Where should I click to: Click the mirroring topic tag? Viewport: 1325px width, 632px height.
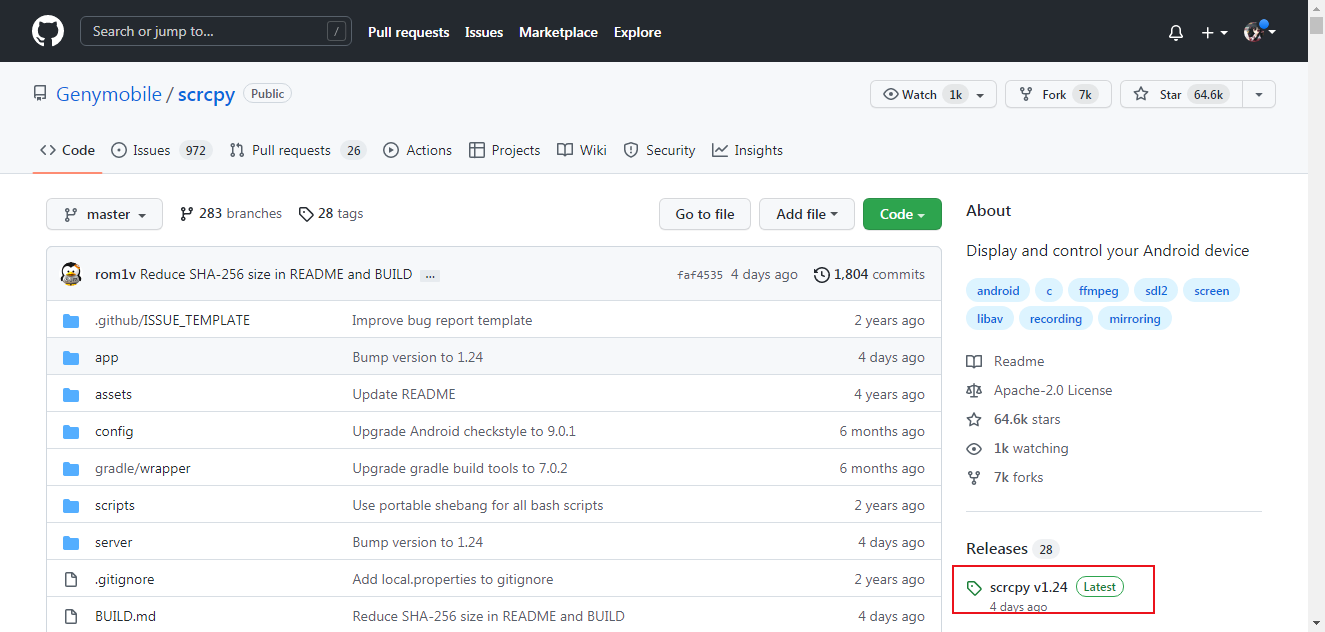tap(1135, 318)
